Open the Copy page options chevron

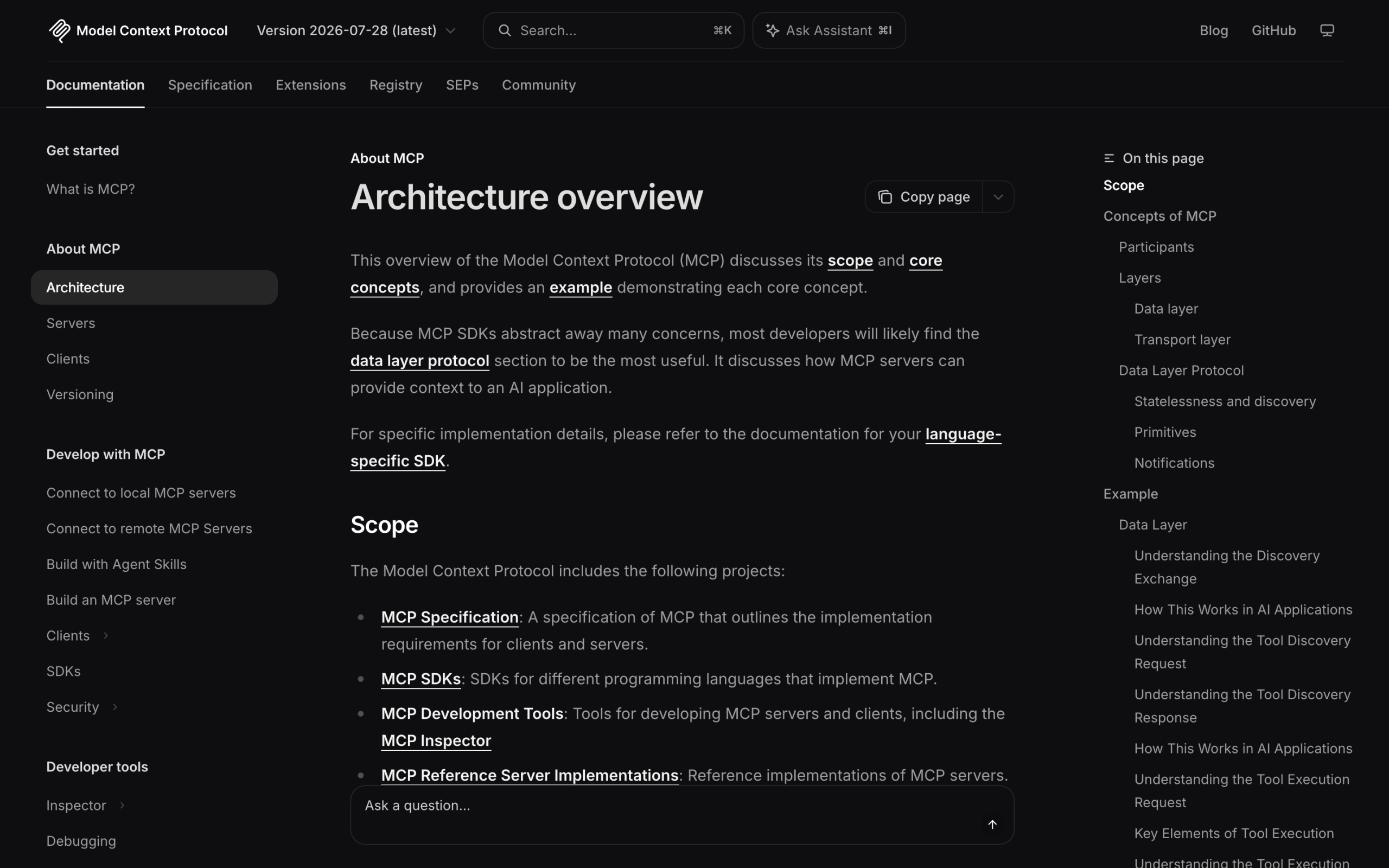pos(998,197)
